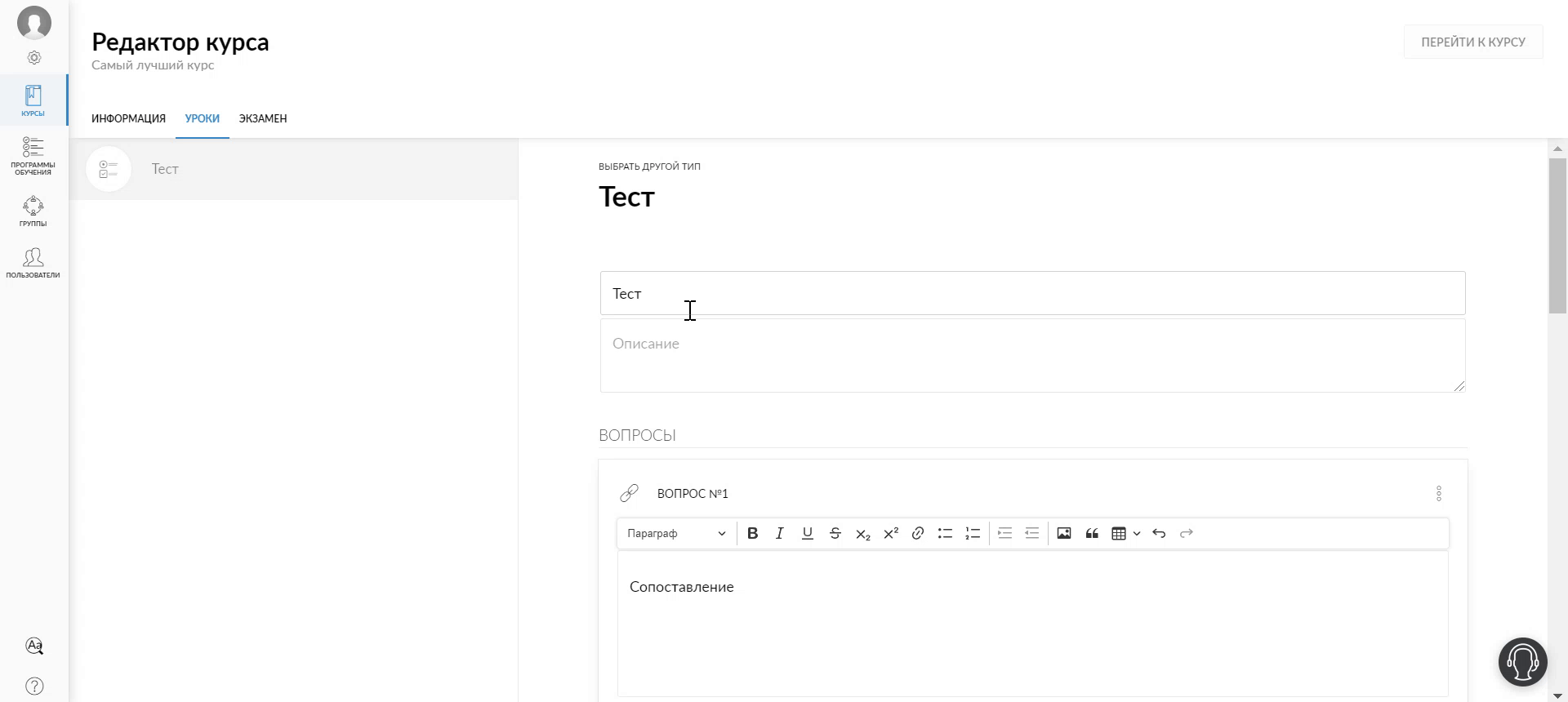Switch to the Экзамен tab
1568x702 pixels.
coord(263,118)
